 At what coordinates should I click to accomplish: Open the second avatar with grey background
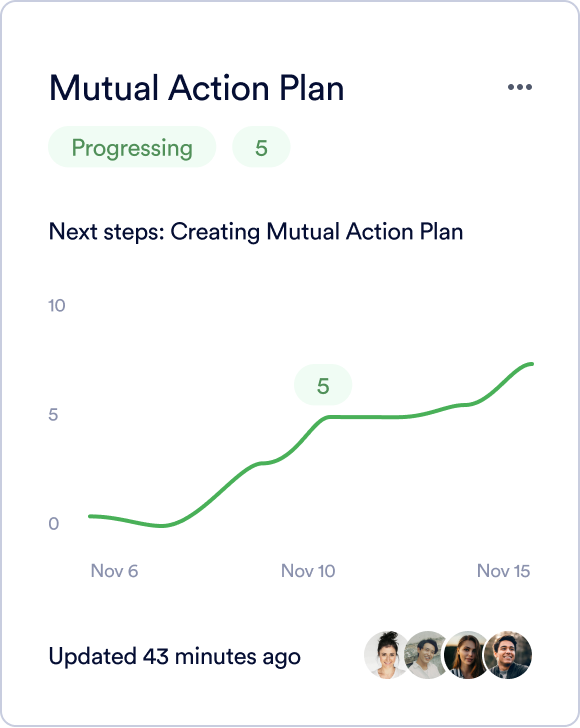pos(425,655)
